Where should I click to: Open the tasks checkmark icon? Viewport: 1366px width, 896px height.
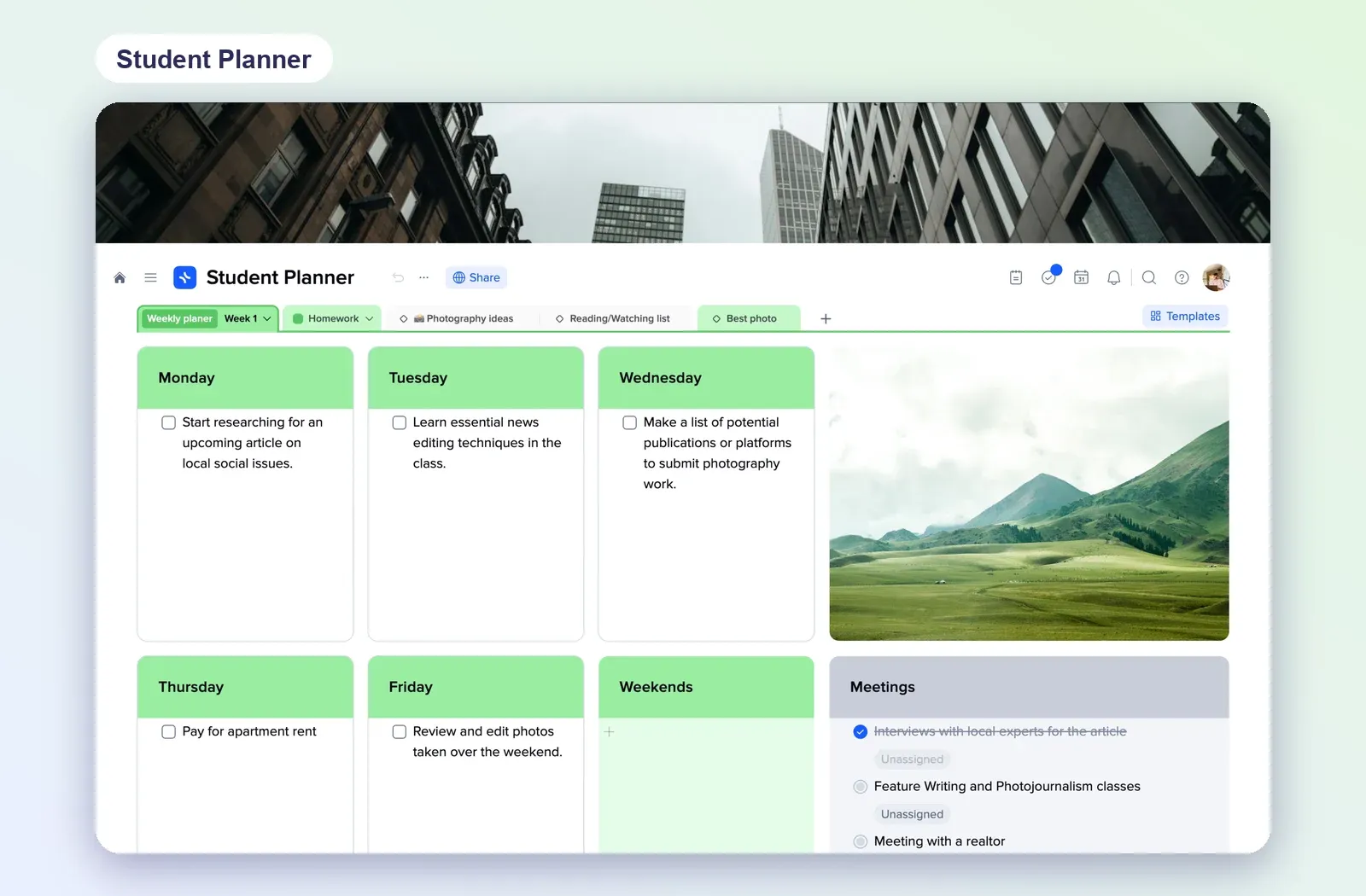[x=1048, y=277]
